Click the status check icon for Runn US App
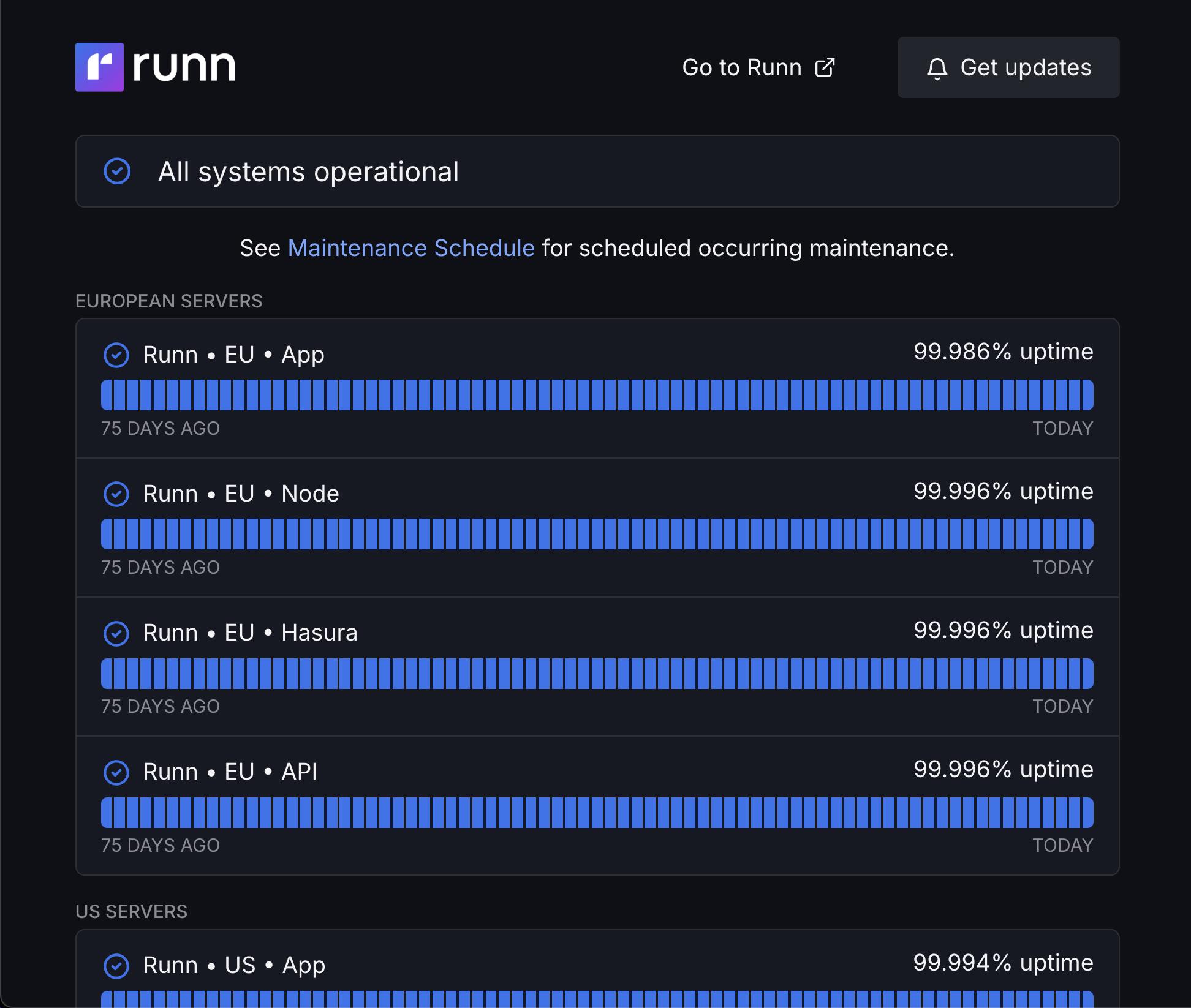Screen dimensions: 1191x1008 tap(116, 966)
